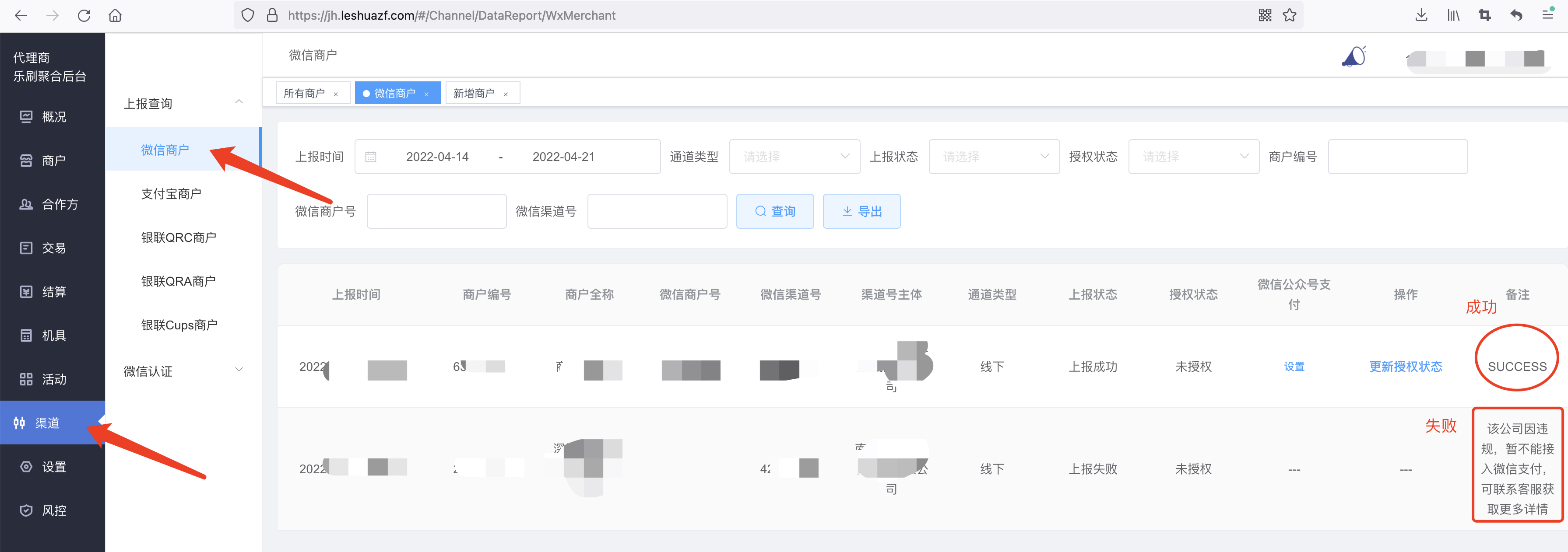
Task: Click the browser reload icon
Action: 84,15
